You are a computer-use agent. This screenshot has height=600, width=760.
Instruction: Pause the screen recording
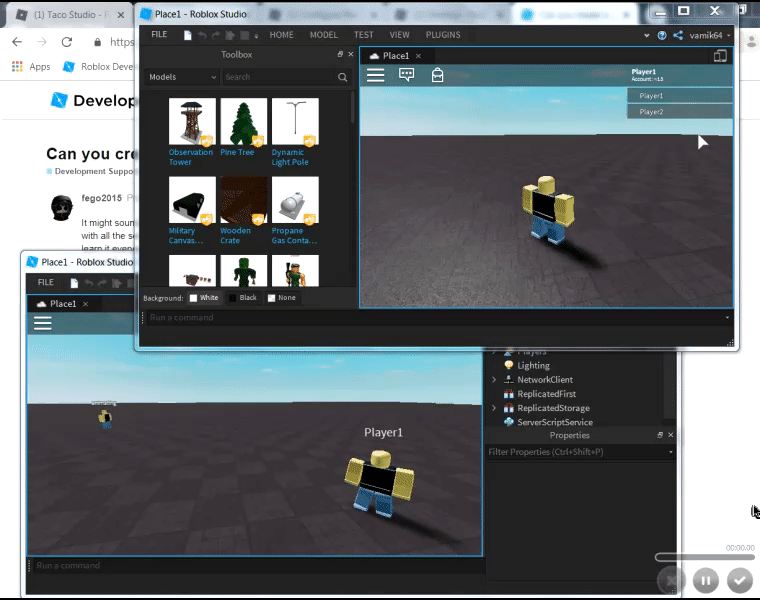pyautogui.click(x=705, y=580)
